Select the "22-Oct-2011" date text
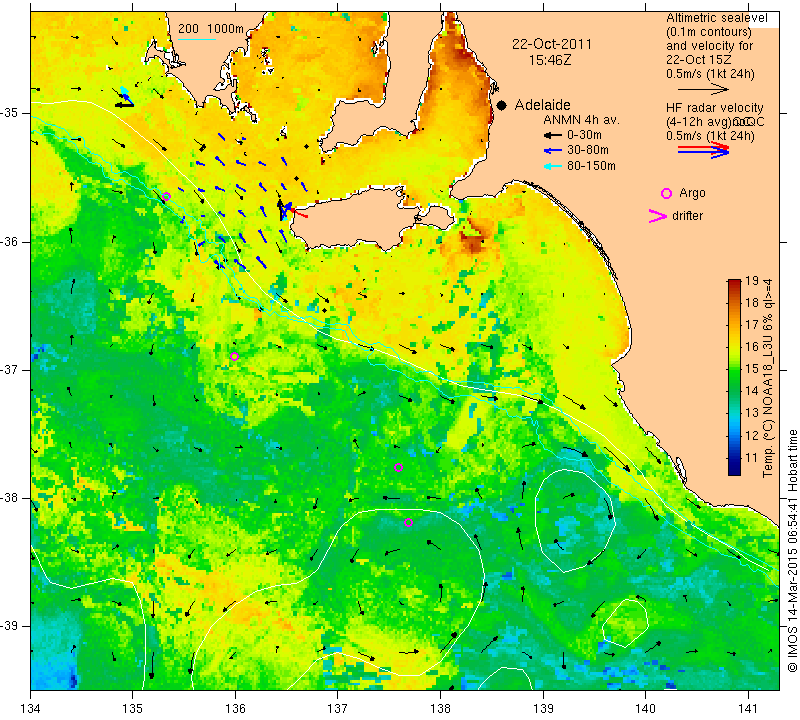The height and width of the screenshot is (720, 800). coord(552,44)
